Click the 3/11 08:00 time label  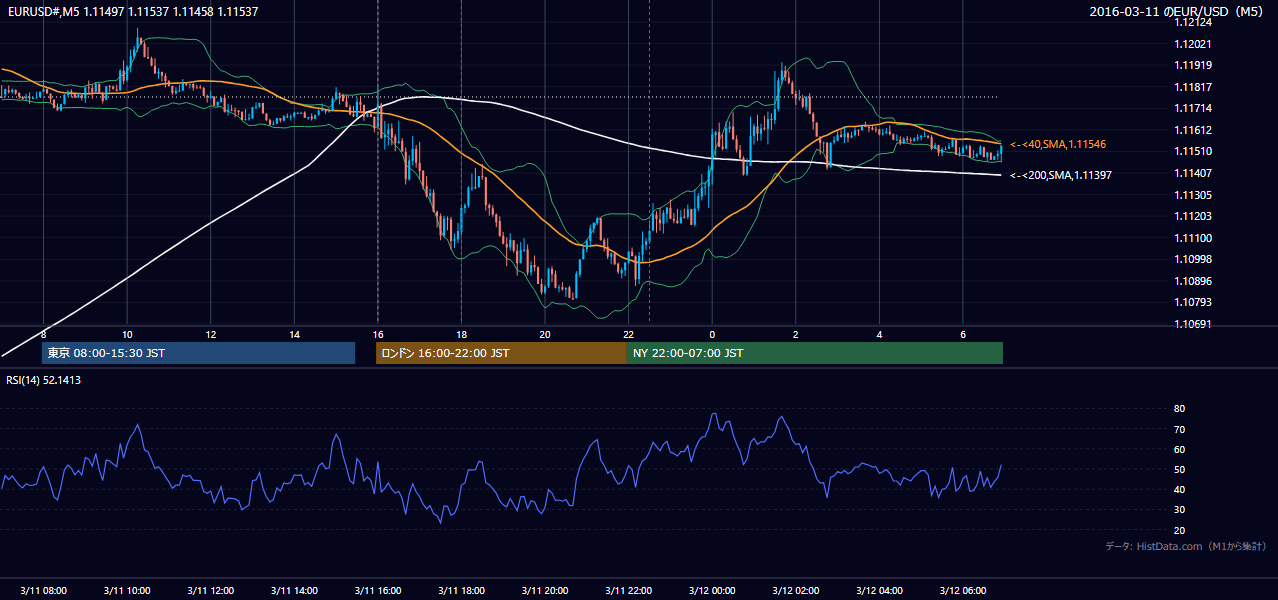pyautogui.click(x=43, y=590)
